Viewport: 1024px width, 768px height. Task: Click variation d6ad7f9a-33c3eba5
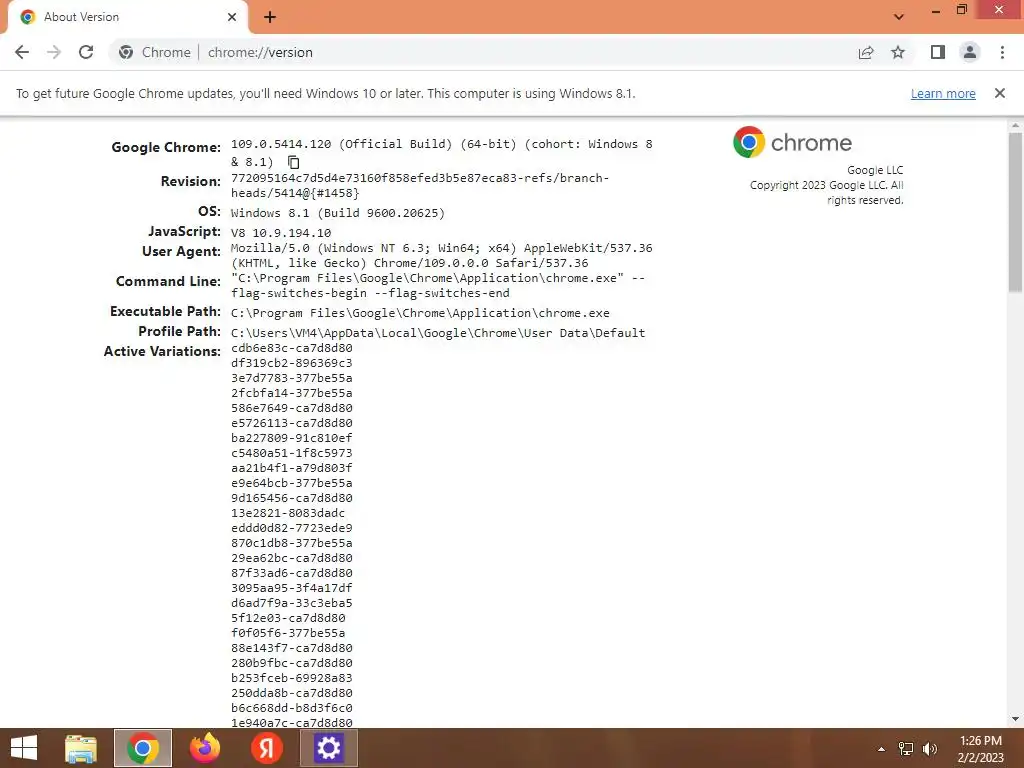[291, 603]
